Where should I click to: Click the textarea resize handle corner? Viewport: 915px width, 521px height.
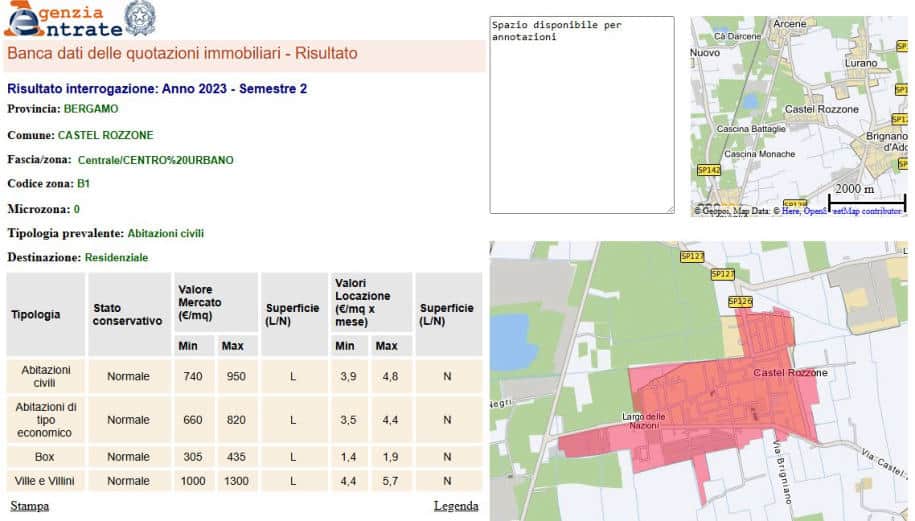669,208
